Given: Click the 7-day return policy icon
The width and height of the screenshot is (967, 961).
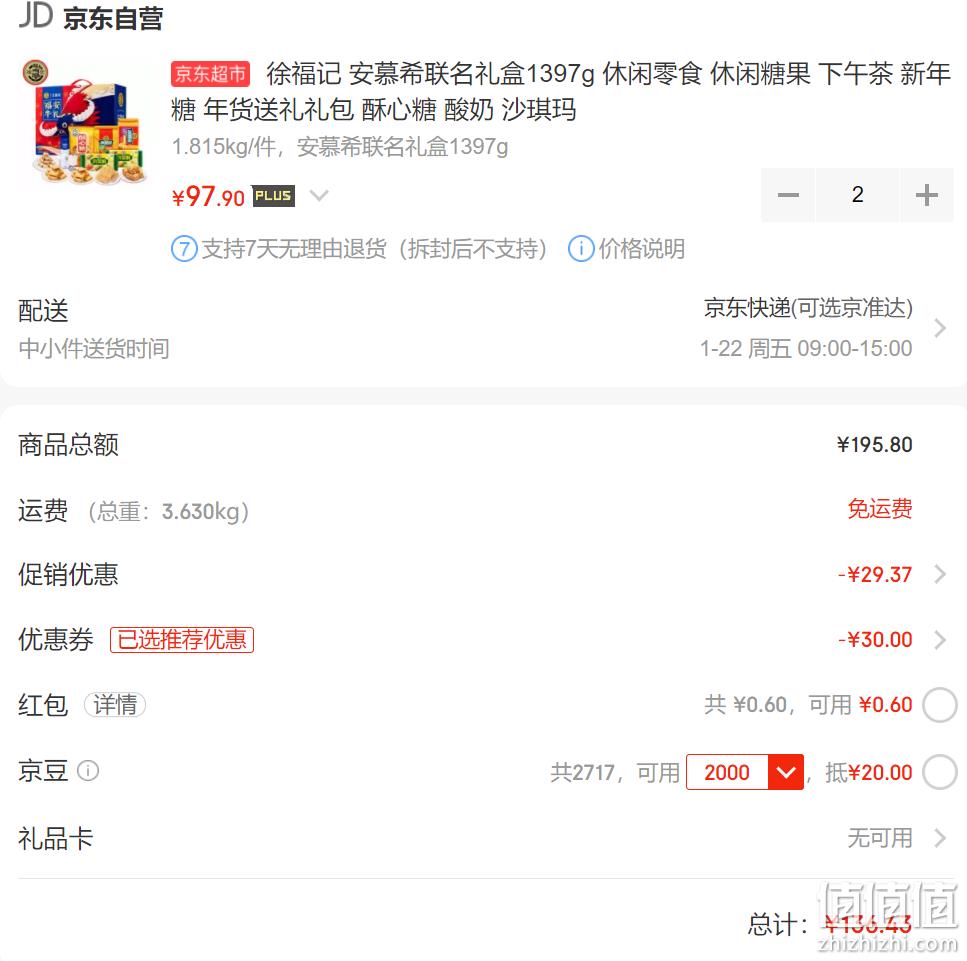Looking at the screenshot, I should (184, 249).
